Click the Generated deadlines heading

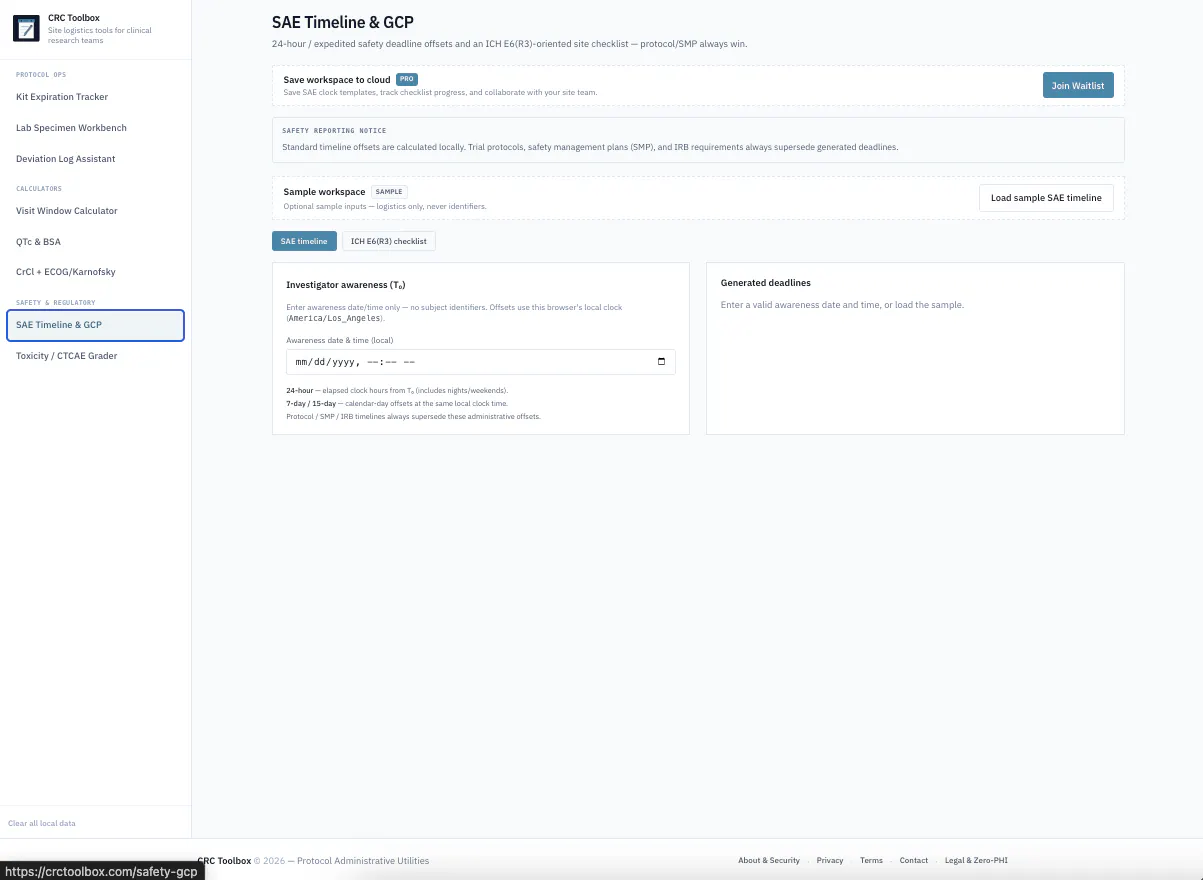point(766,283)
